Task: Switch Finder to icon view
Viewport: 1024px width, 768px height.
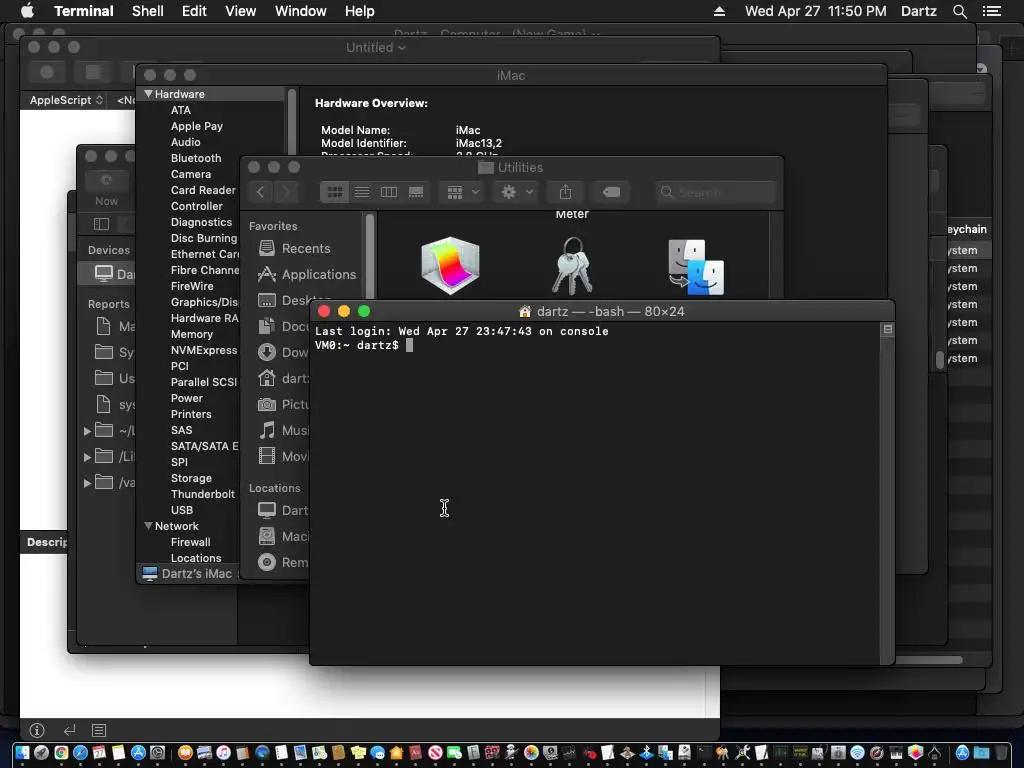Action: (x=334, y=192)
